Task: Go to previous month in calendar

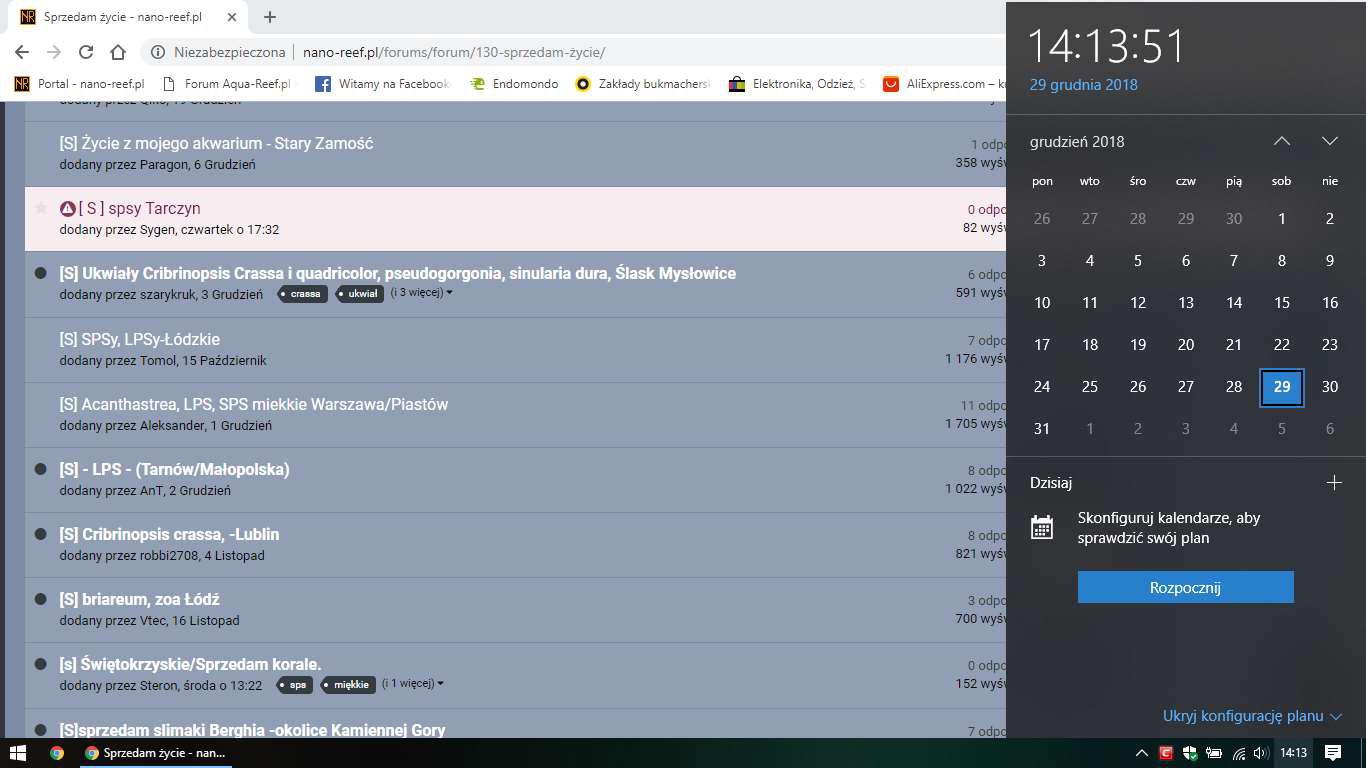Action: click(1281, 141)
